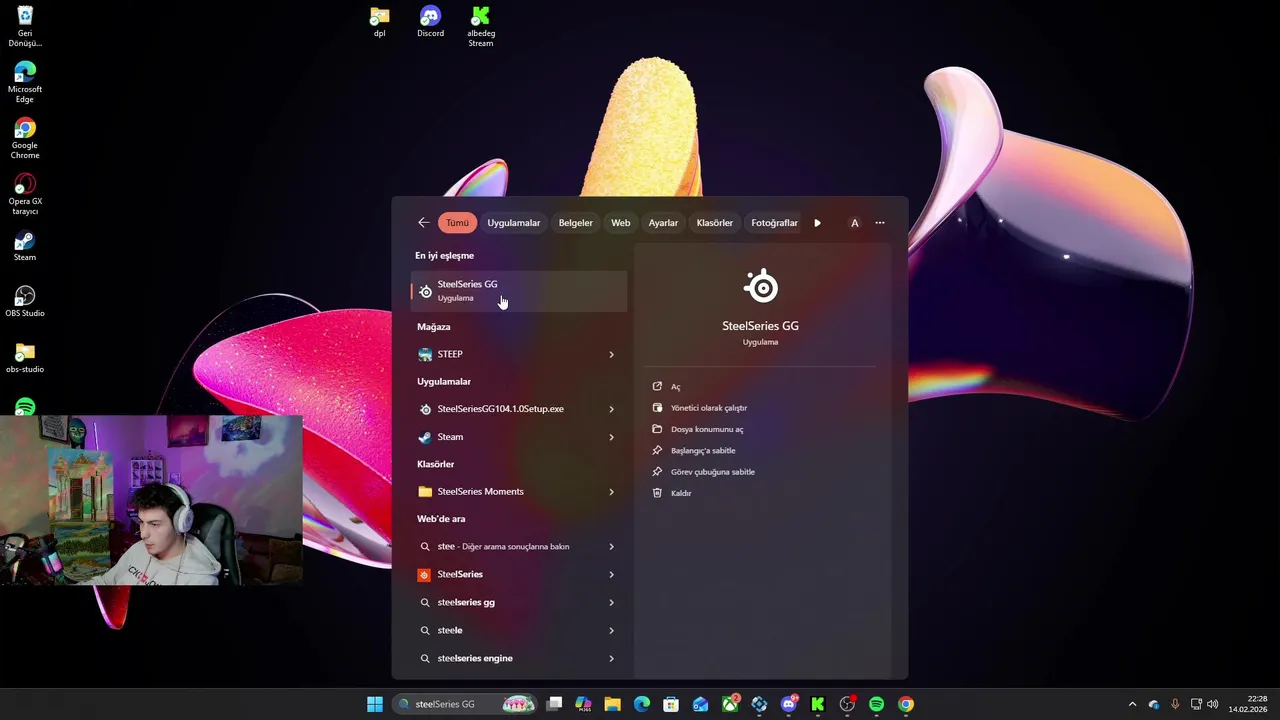The image size is (1280, 720).
Task: Expand the SteelSeries web result arrow
Action: coord(611,575)
